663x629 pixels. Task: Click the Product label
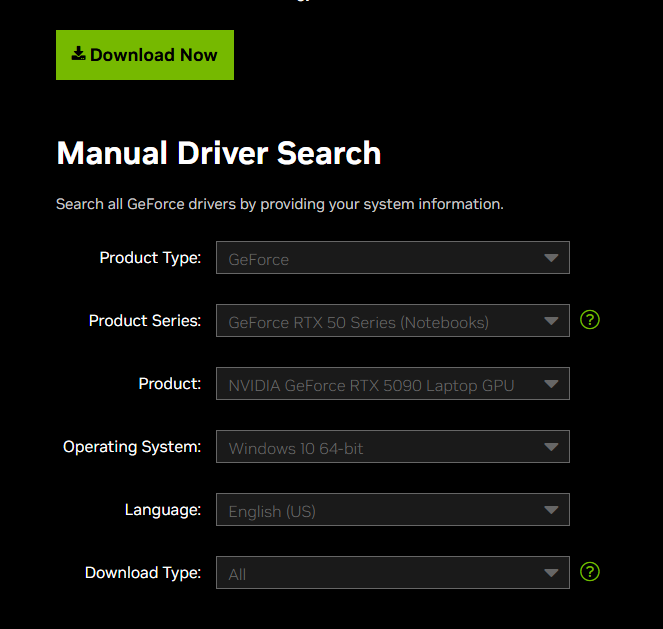[170, 384]
